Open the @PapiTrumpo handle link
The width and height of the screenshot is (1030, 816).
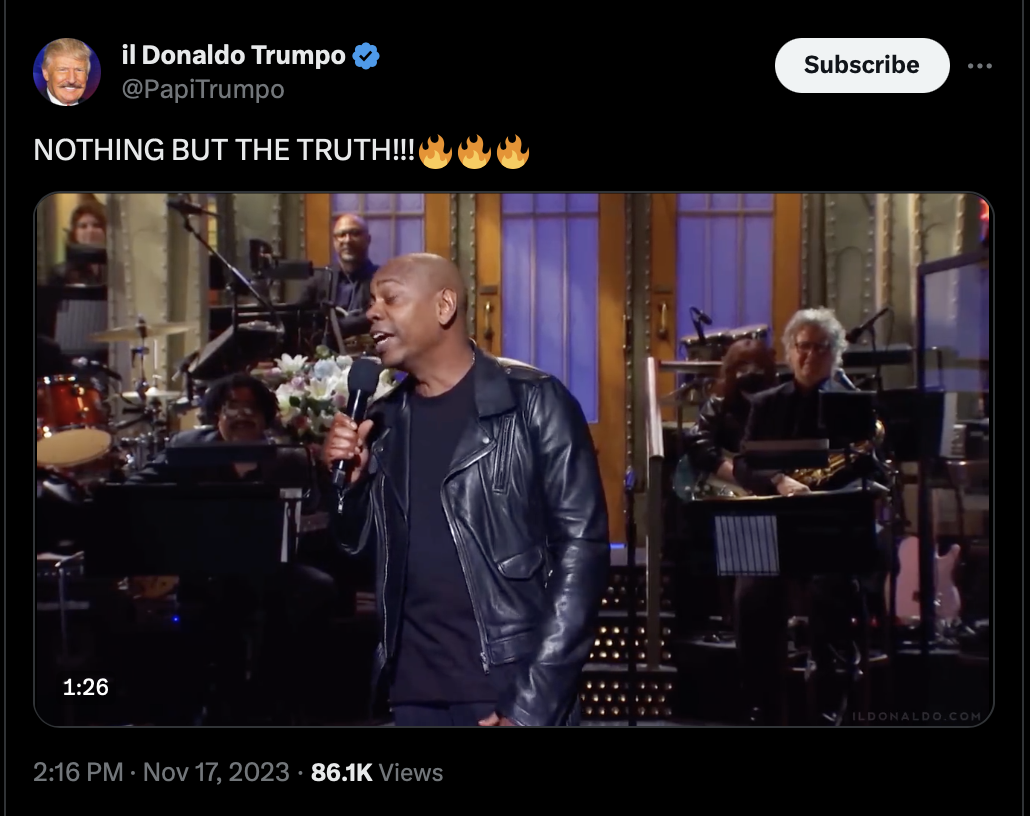tap(203, 89)
